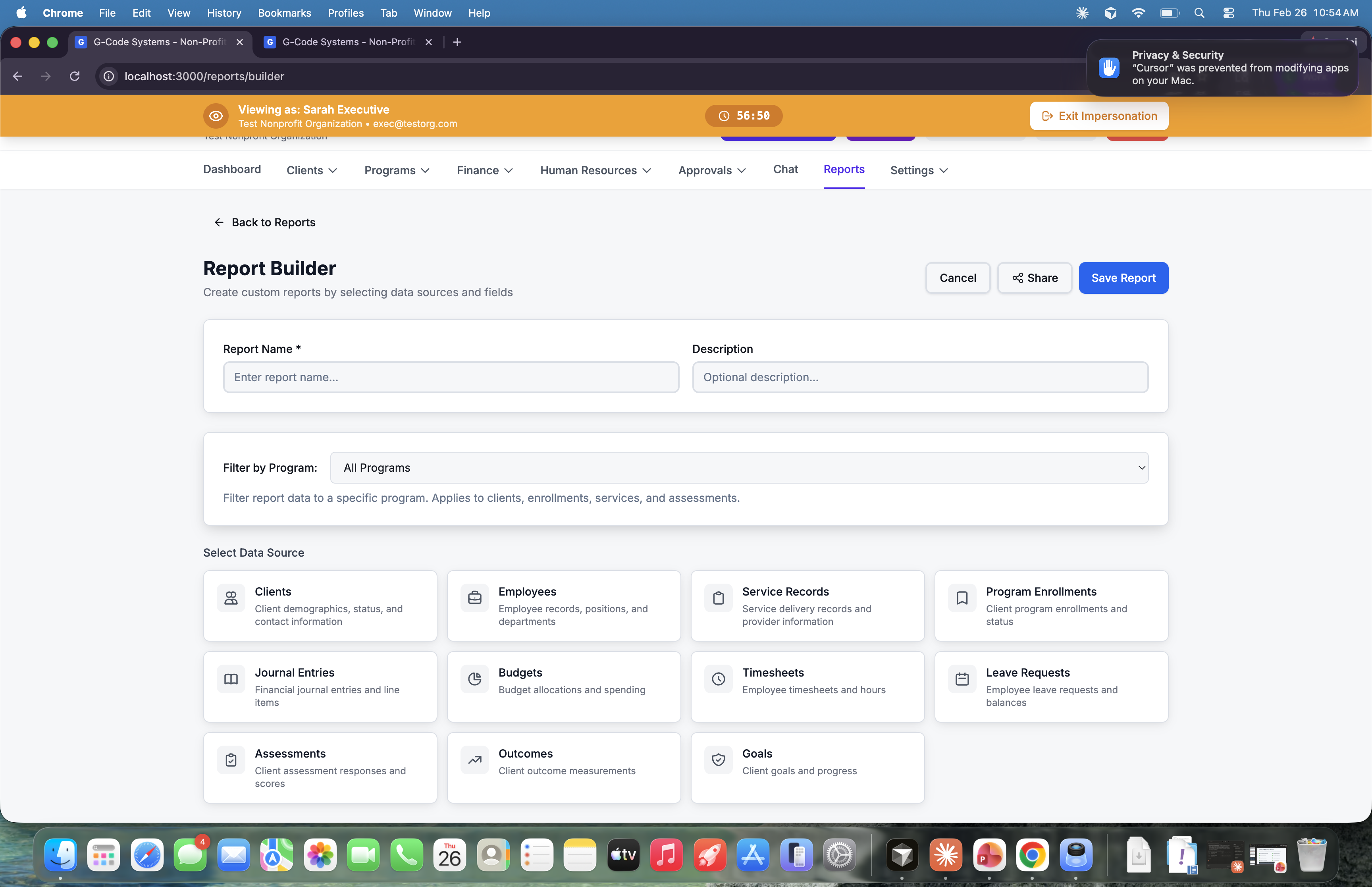Click Exit Impersonation
This screenshot has width=1372, height=887.
click(1098, 116)
